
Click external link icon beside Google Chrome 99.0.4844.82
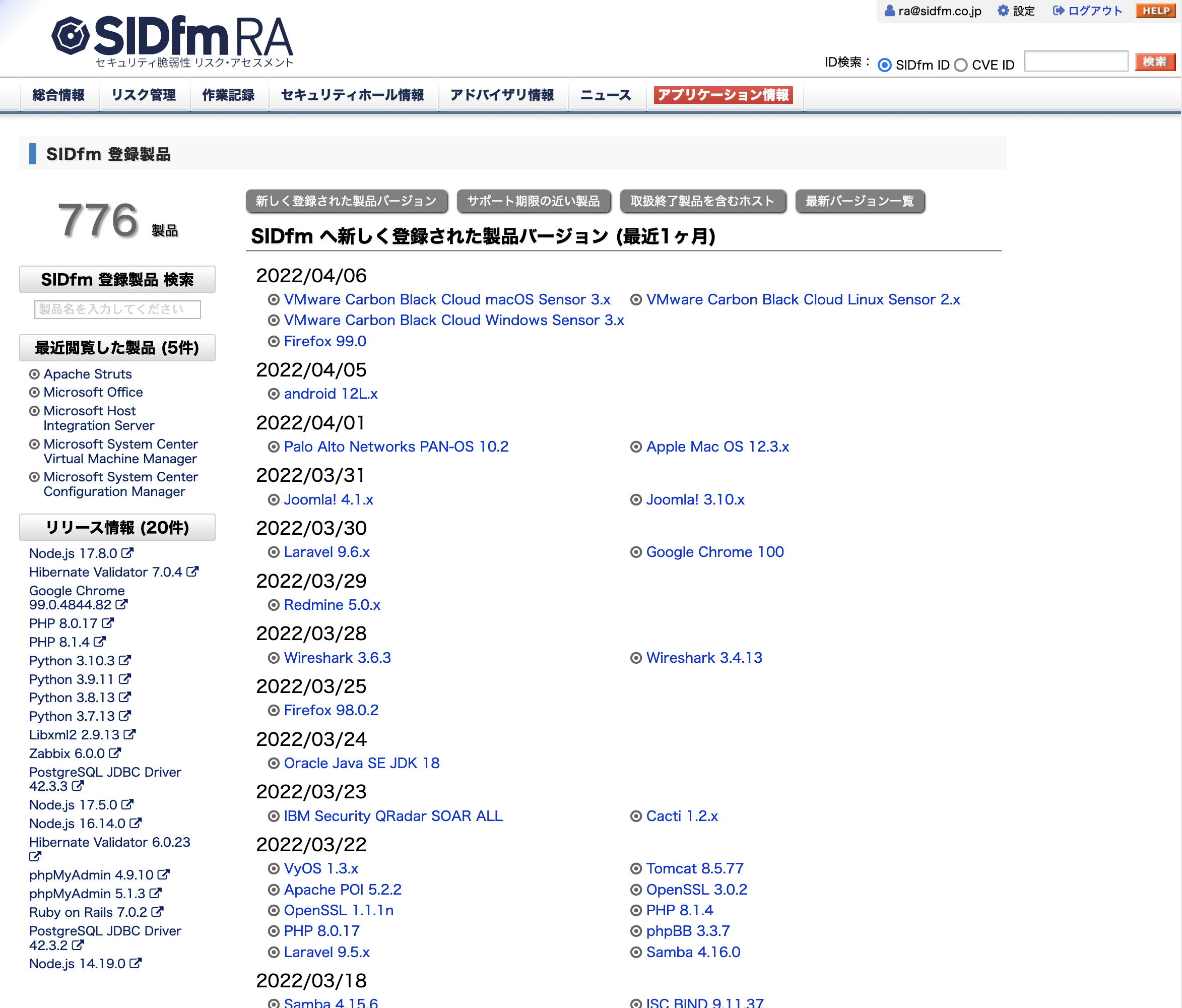point(121,603)
